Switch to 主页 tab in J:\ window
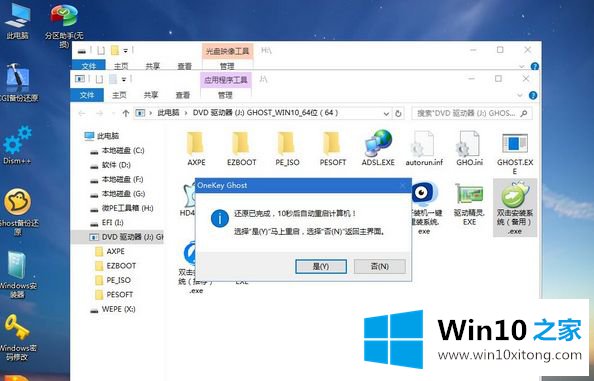The height and width of the screenshot is (381, 594). point(119,95)
